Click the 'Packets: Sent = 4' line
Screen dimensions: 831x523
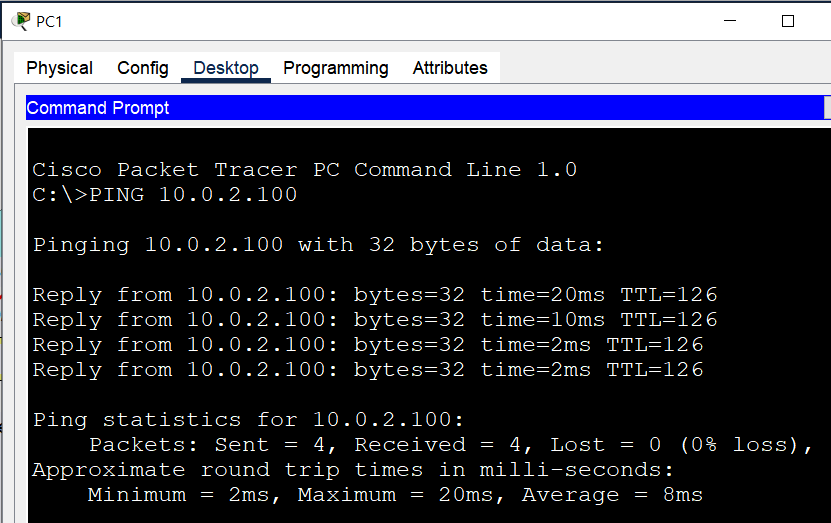pos(450,445)
